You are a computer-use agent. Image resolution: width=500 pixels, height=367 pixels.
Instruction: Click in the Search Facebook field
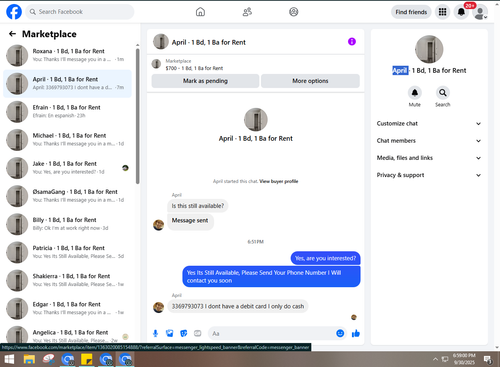pos(80,12)
